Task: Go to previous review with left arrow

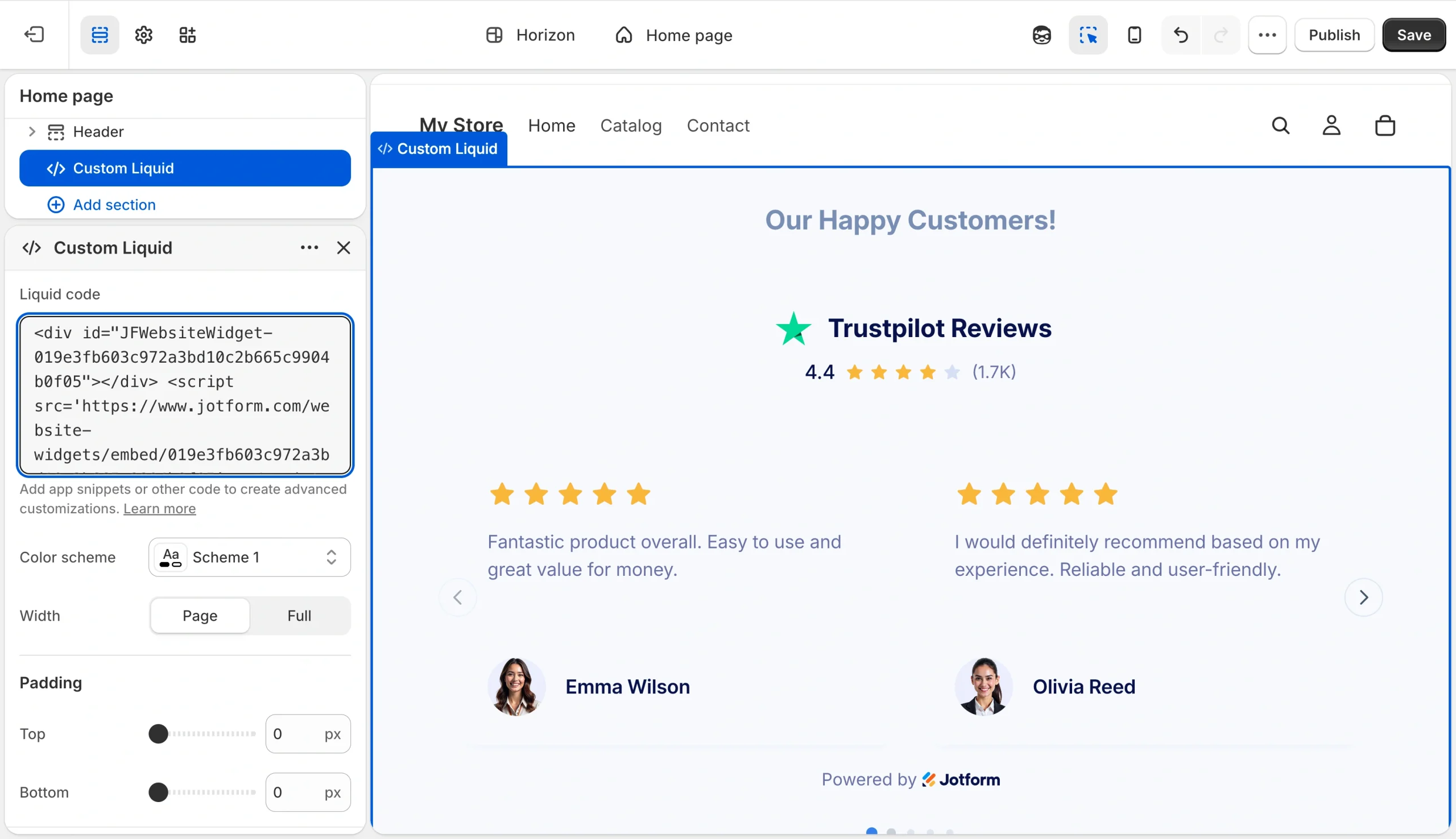Action: (x=458, y=597)
